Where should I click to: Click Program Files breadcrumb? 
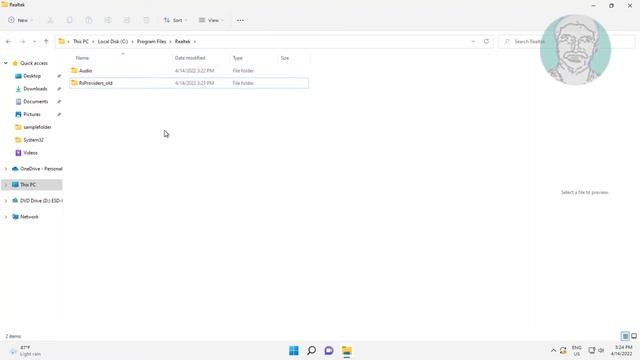(x=151, y=42)
